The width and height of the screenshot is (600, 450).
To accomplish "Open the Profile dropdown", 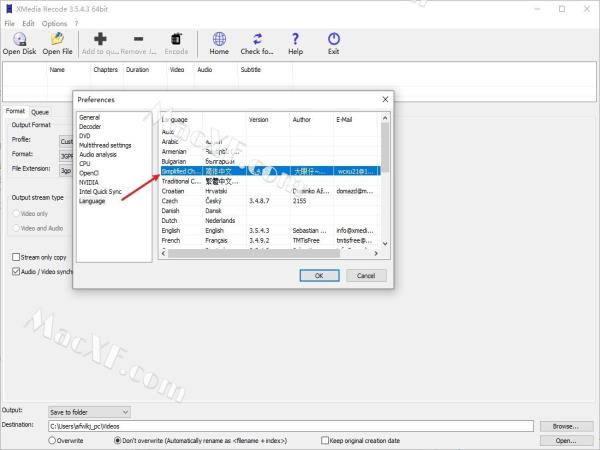I will click(x=66, y=141).
